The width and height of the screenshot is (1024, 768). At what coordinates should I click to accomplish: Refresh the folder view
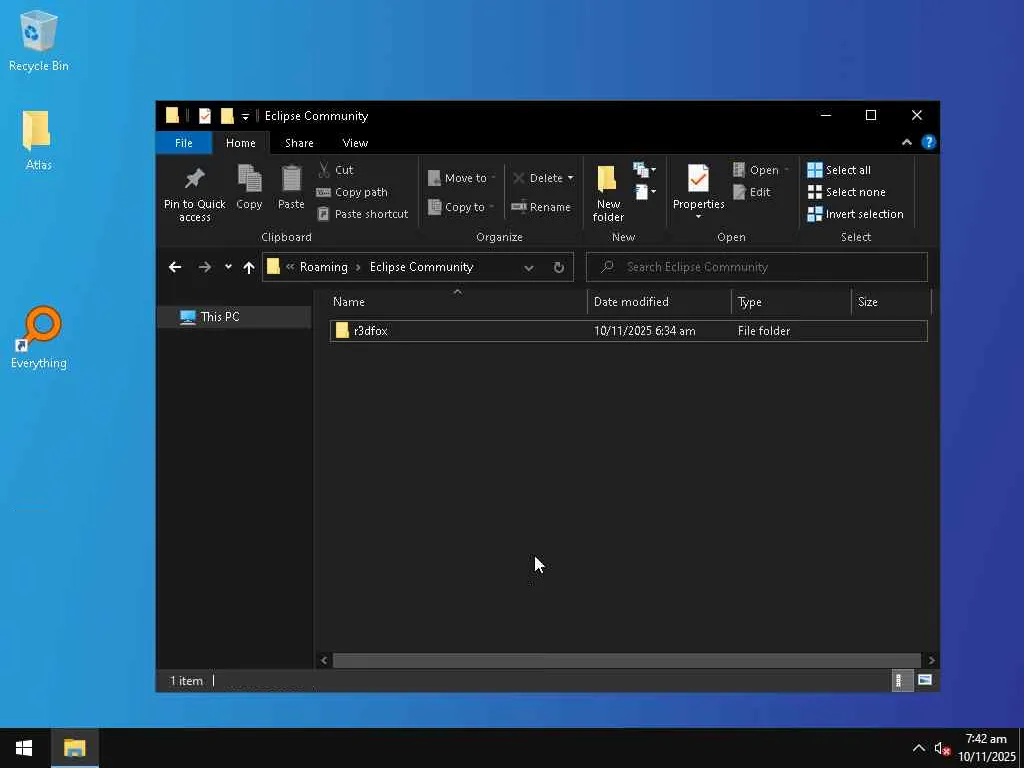[558, 267]
